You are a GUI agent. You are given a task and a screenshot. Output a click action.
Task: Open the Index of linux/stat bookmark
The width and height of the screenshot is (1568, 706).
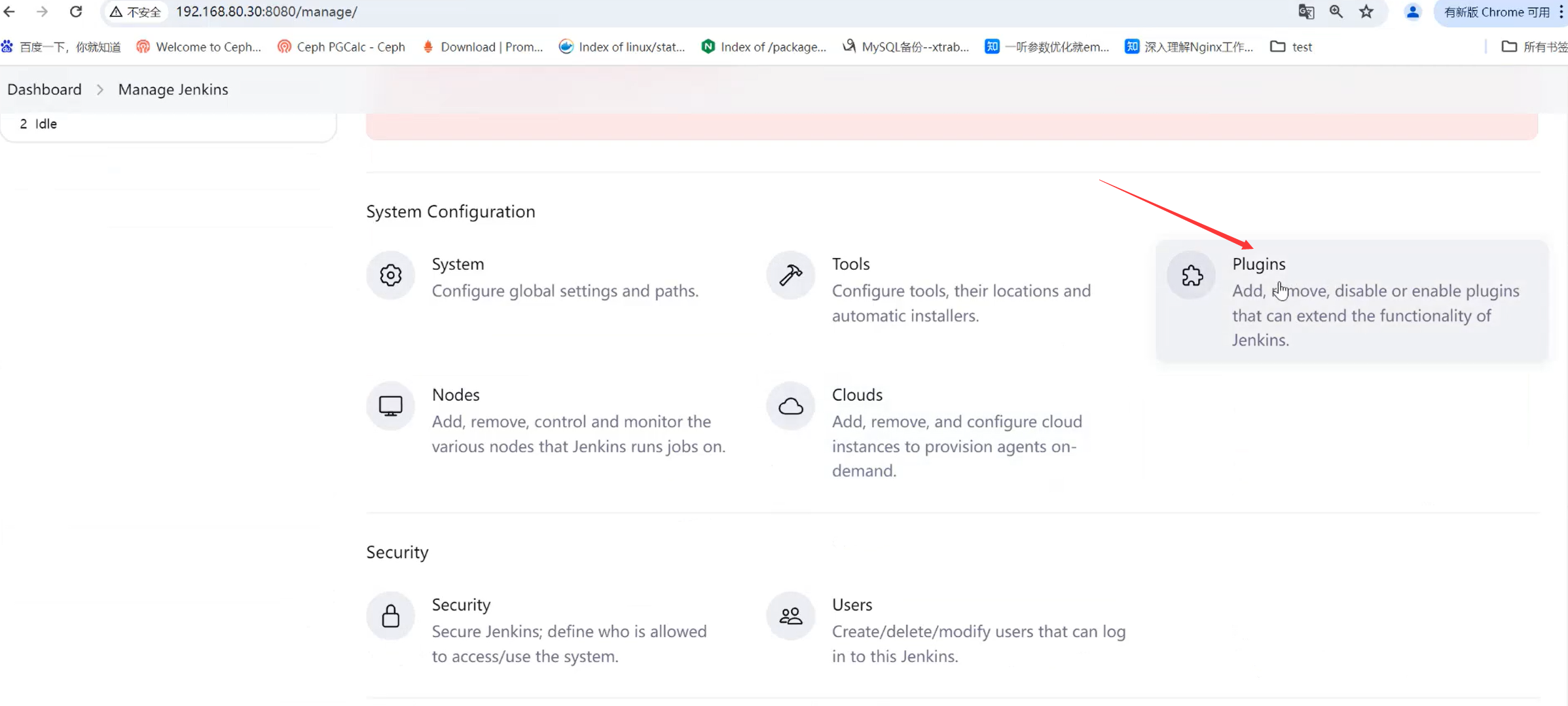pyautogui.click(x=622, y=46)
